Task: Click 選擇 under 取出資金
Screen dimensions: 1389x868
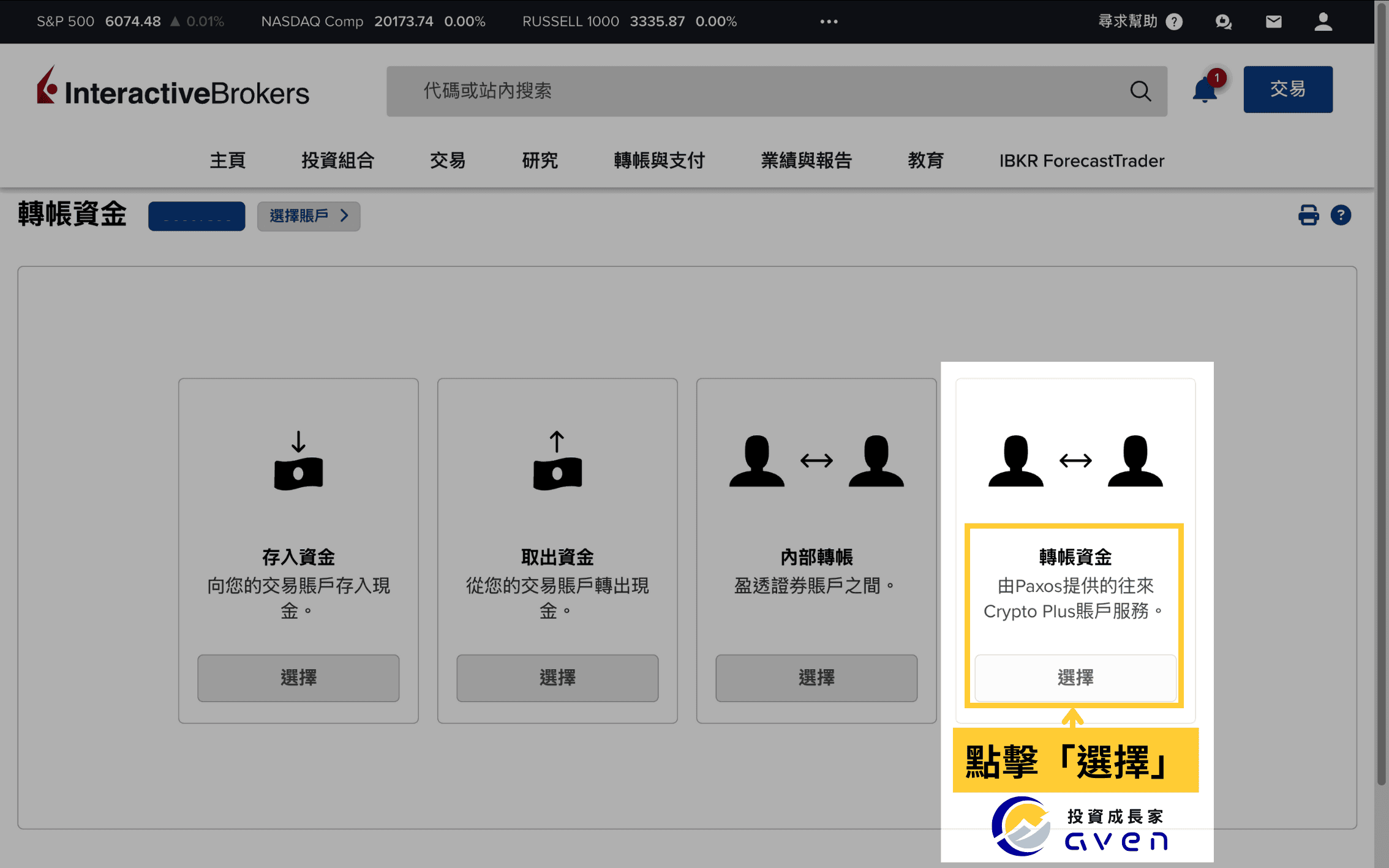Action: tap(557, 678)
